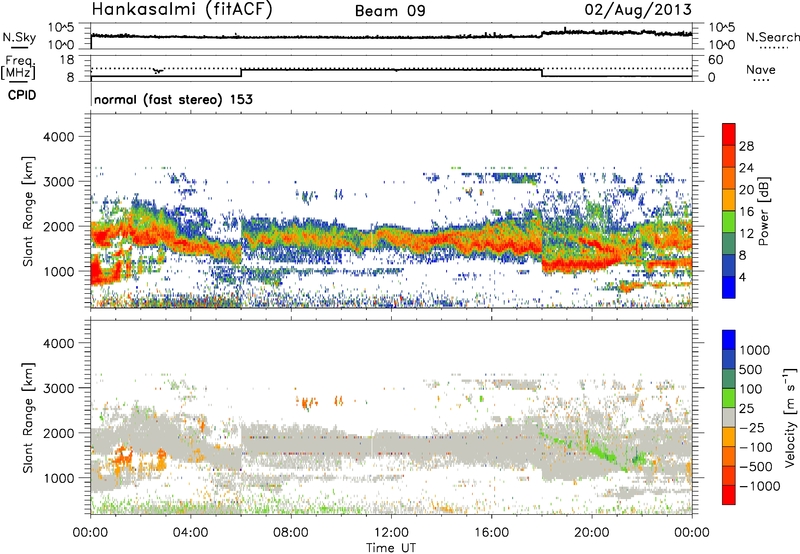Screen dimensions: 800x554
Task: Click the '4000' label on power panel axis
Action: coord(58,137)
